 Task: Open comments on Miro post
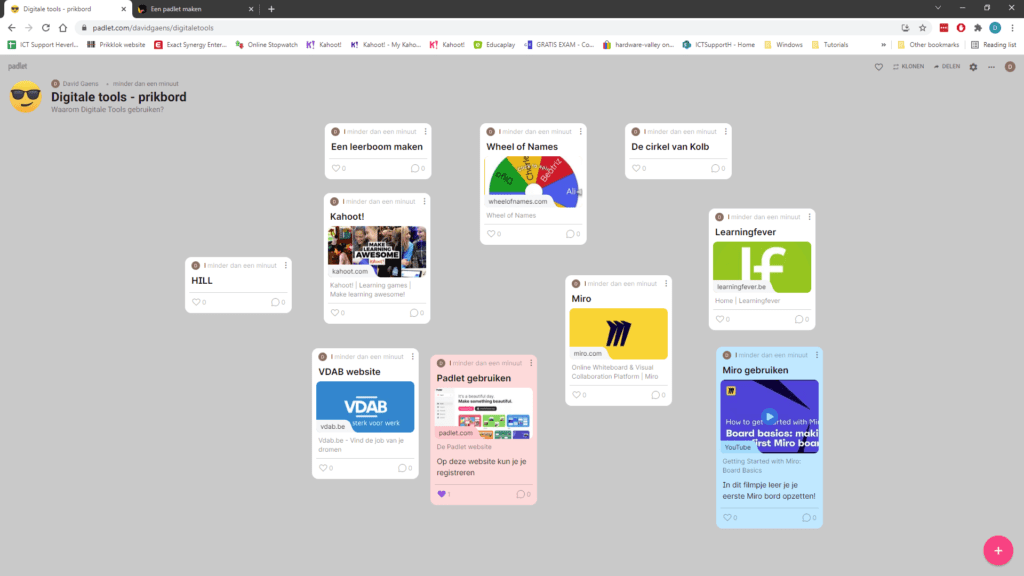655,394
